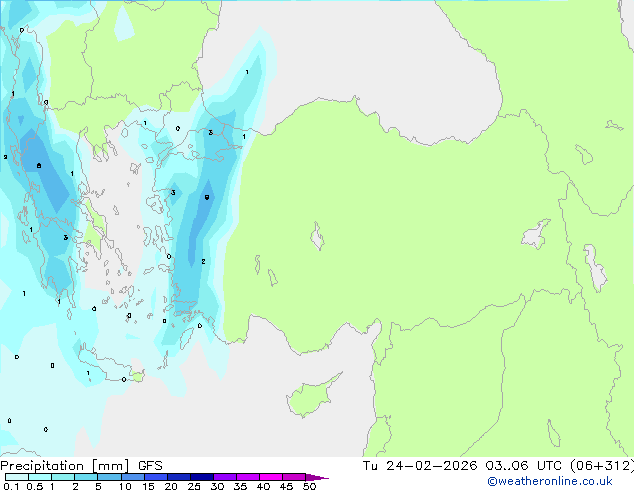The width and height of the screenshot is (634, 490).
Task: Click the '0.5' legend scale label
Action: (35, 486)
